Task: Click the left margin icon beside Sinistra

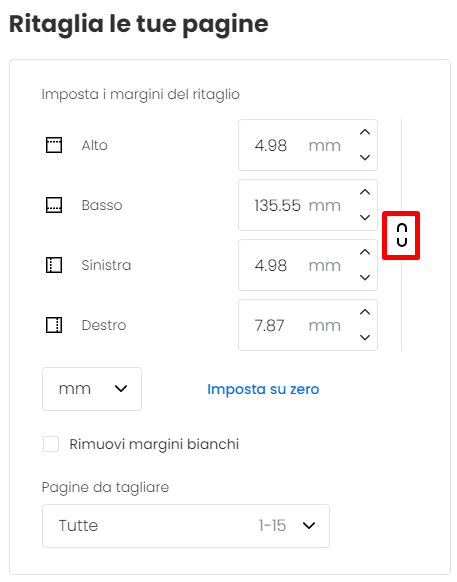Action: pos(54,265)
